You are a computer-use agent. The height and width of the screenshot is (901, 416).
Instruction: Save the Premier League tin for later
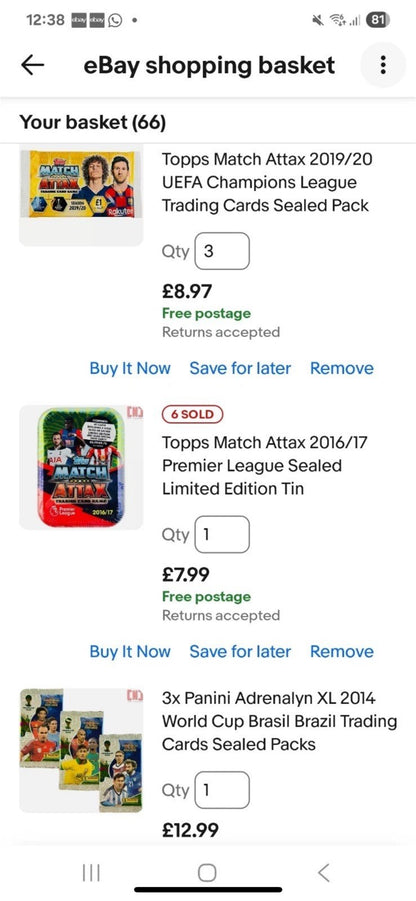click(240, 652)
